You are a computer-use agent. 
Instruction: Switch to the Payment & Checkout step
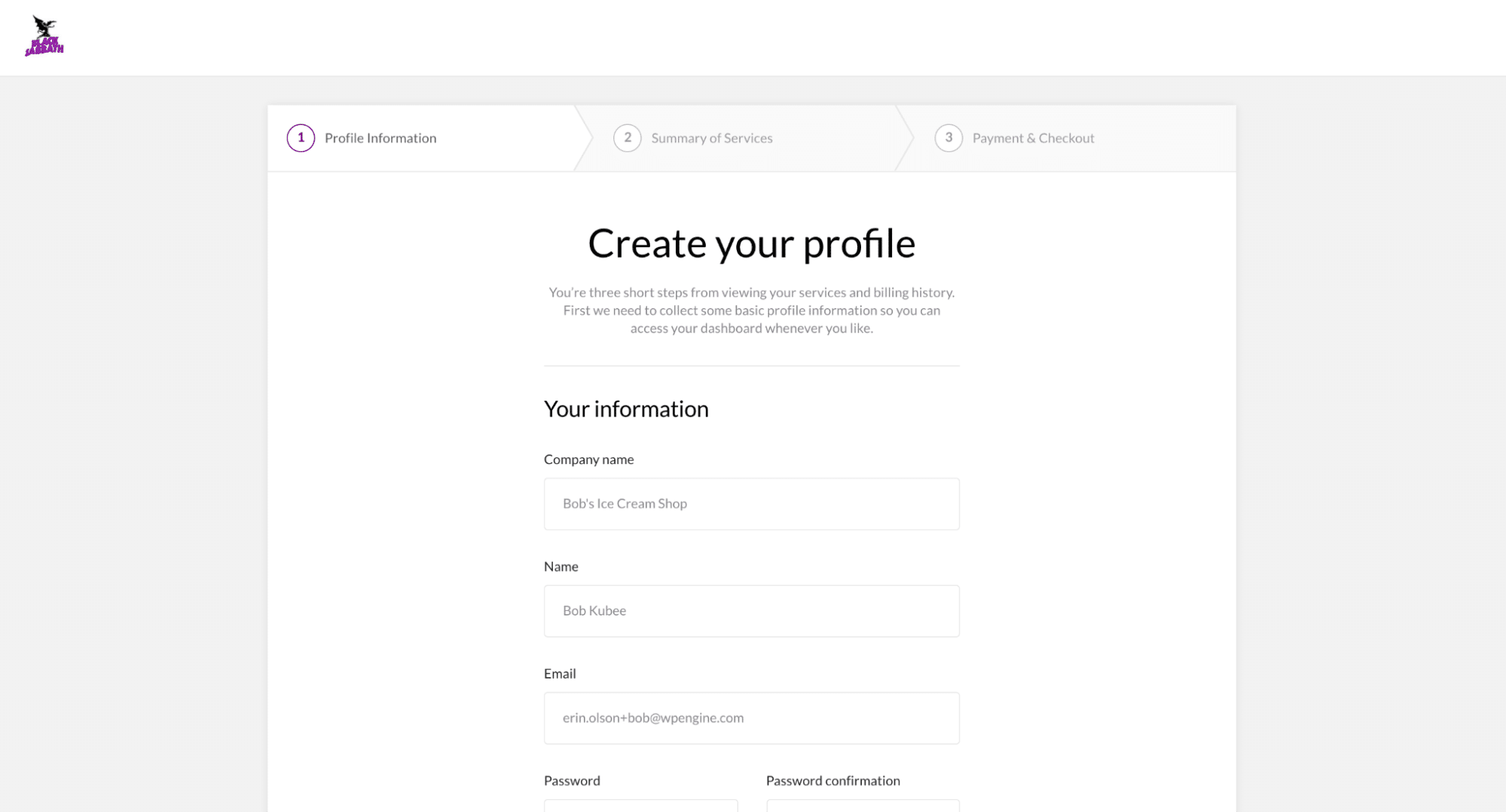pyautogui.click(x=1033, y=138)
